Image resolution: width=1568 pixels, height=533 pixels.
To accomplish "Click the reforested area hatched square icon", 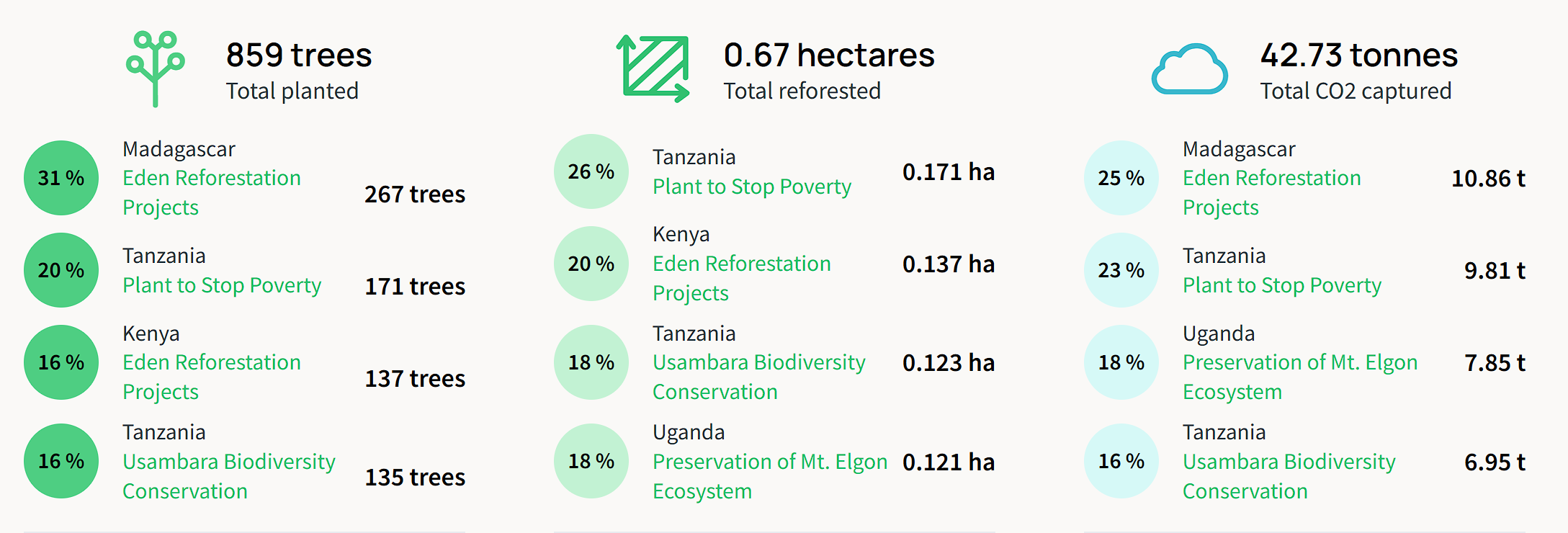I will coord(653,68).
